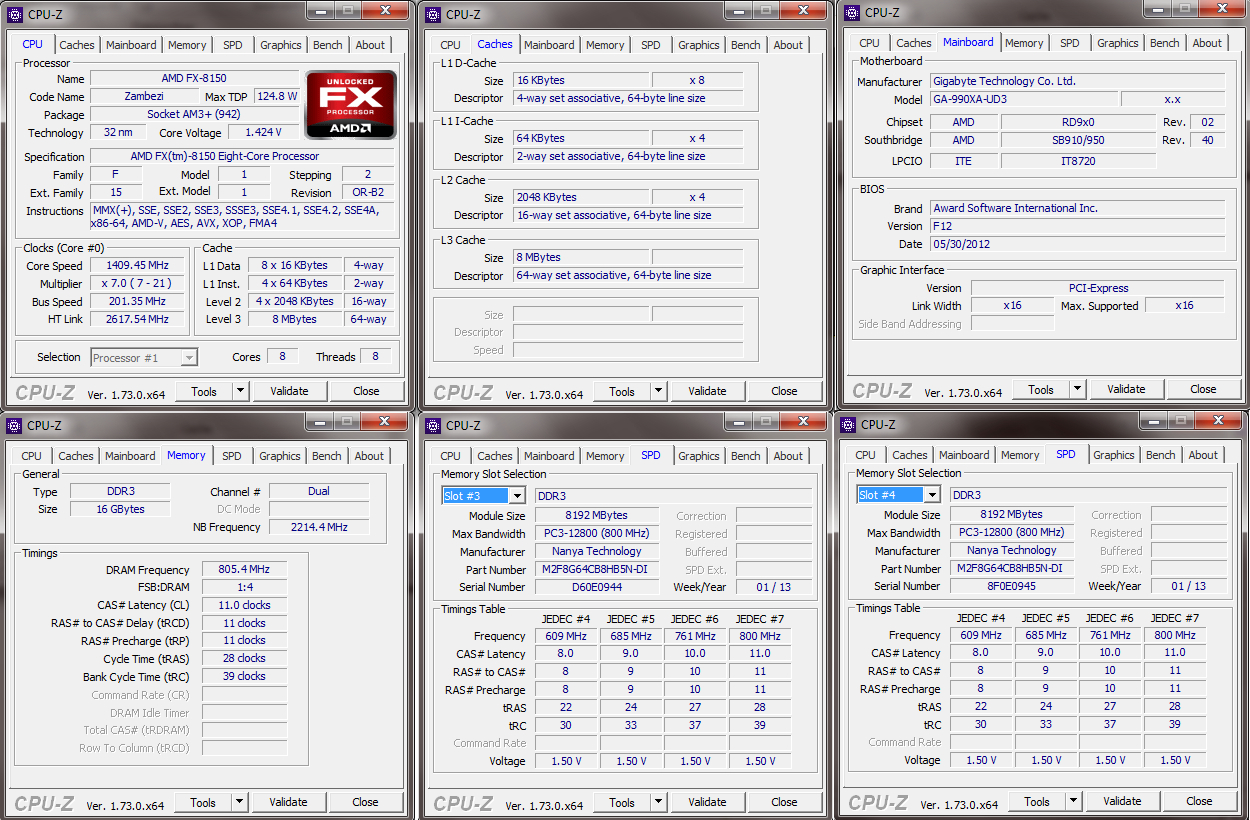Click Manufacturer Gigabyte Technology Co. Ltd. field
1250x820 pixels.
(x=1077, y=81)
